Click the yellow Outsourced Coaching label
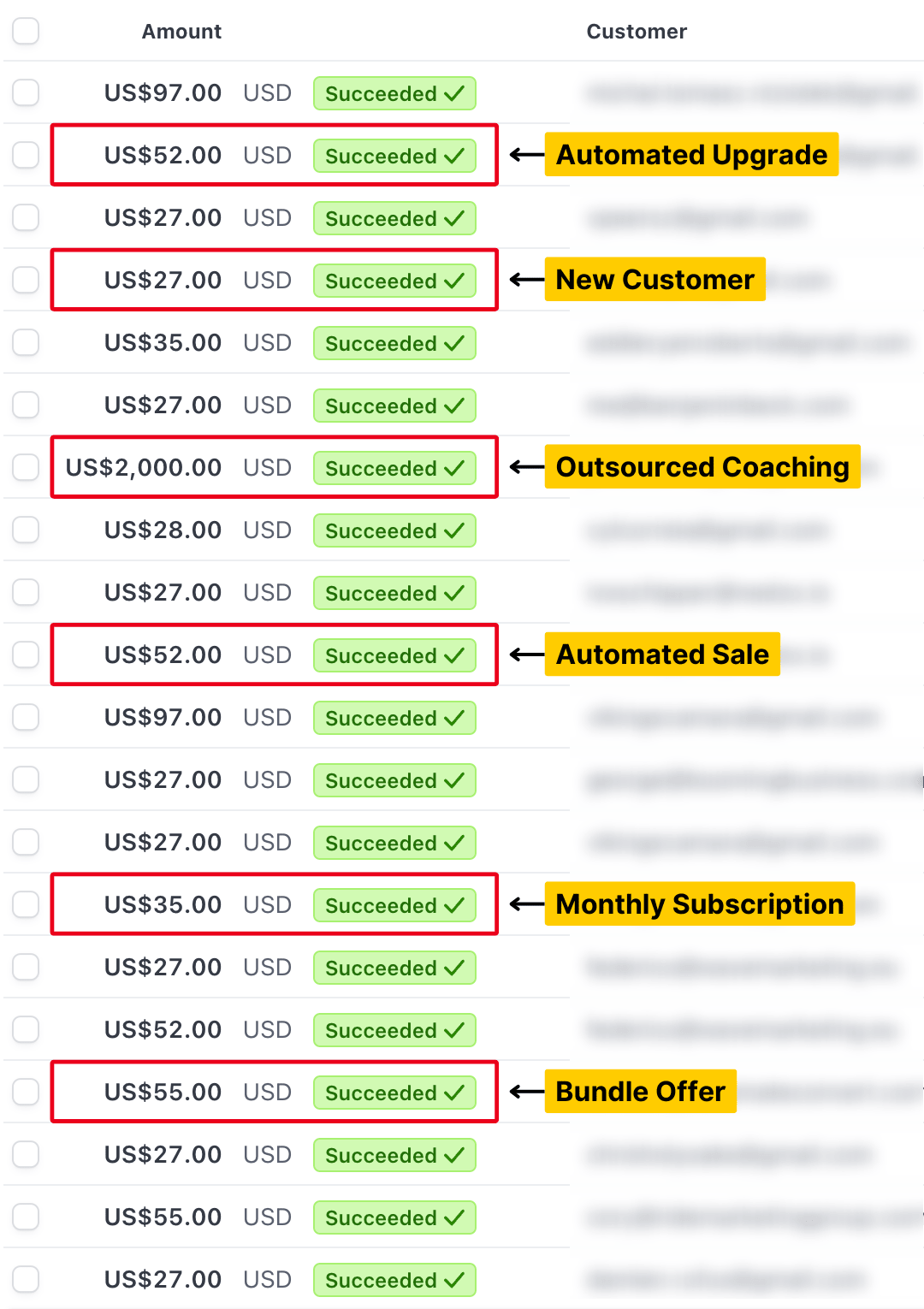This screenshot has height=1309, width=924. (x=702, y=467)
